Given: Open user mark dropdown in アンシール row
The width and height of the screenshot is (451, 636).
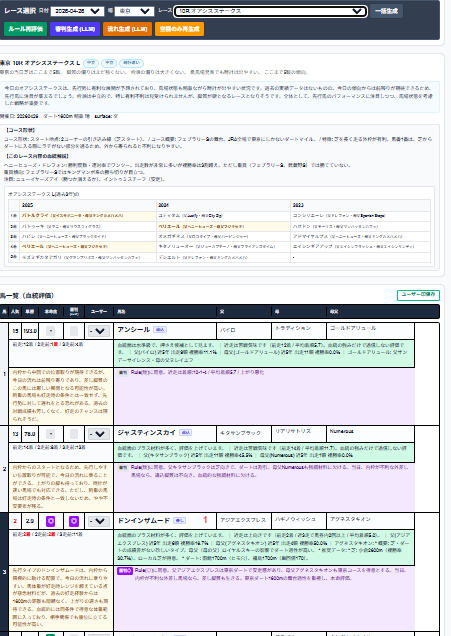Looking at the screenshot, I should click(97, 331).
